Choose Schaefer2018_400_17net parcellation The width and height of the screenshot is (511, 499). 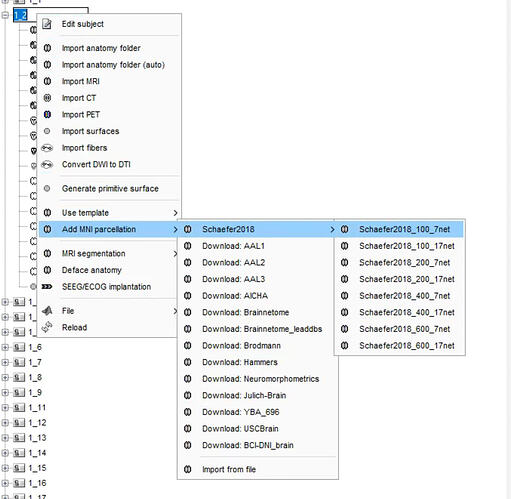(400, 312)
